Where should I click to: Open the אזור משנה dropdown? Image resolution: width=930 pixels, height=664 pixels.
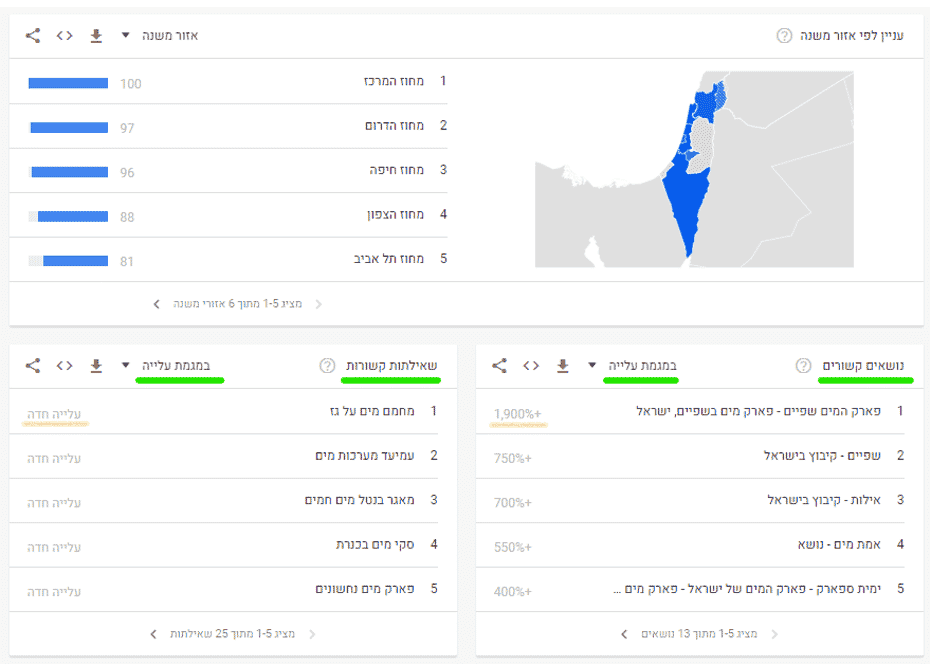(160, 36)
